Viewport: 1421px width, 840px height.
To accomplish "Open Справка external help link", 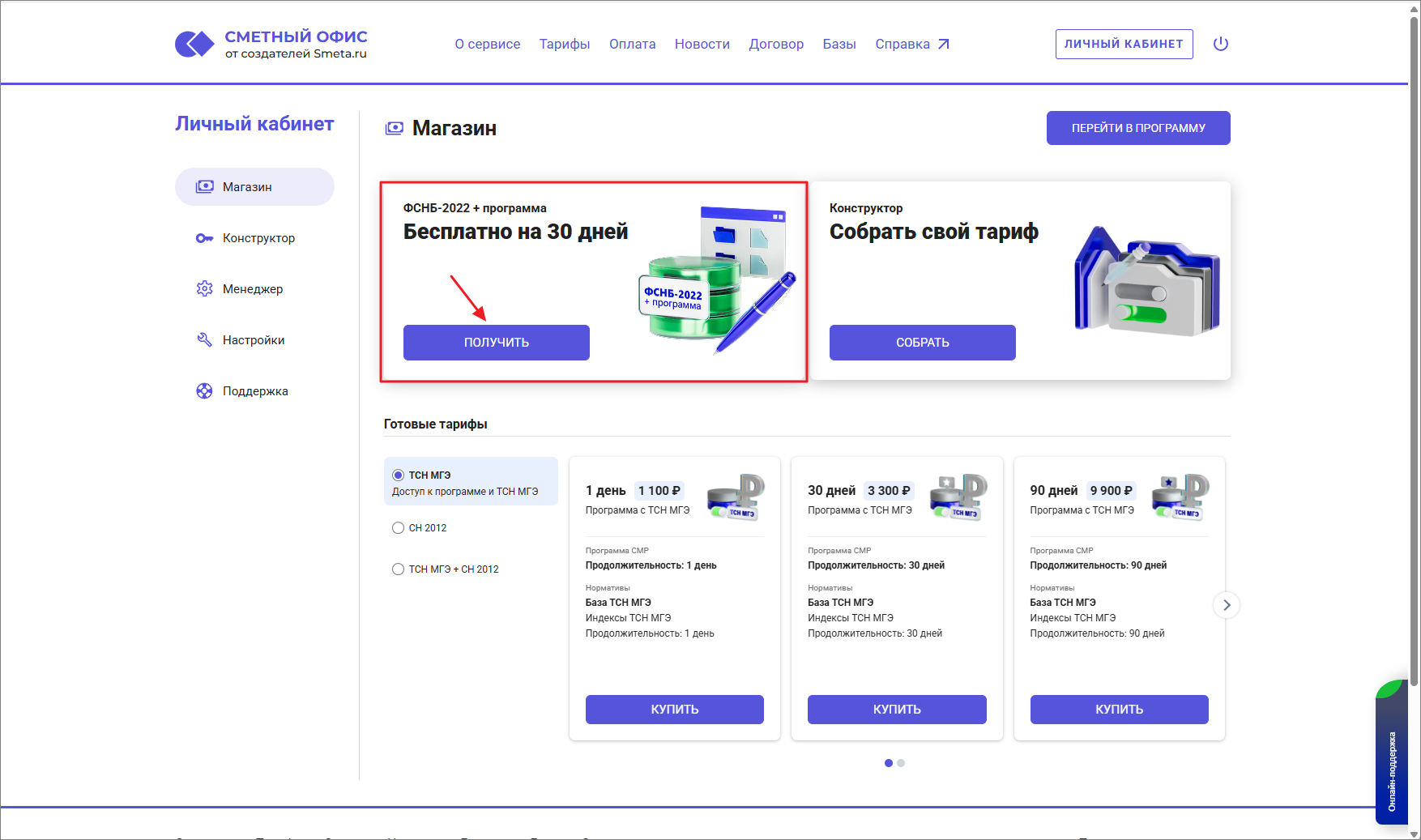I will pyautogui.click(x=911, y=44).
